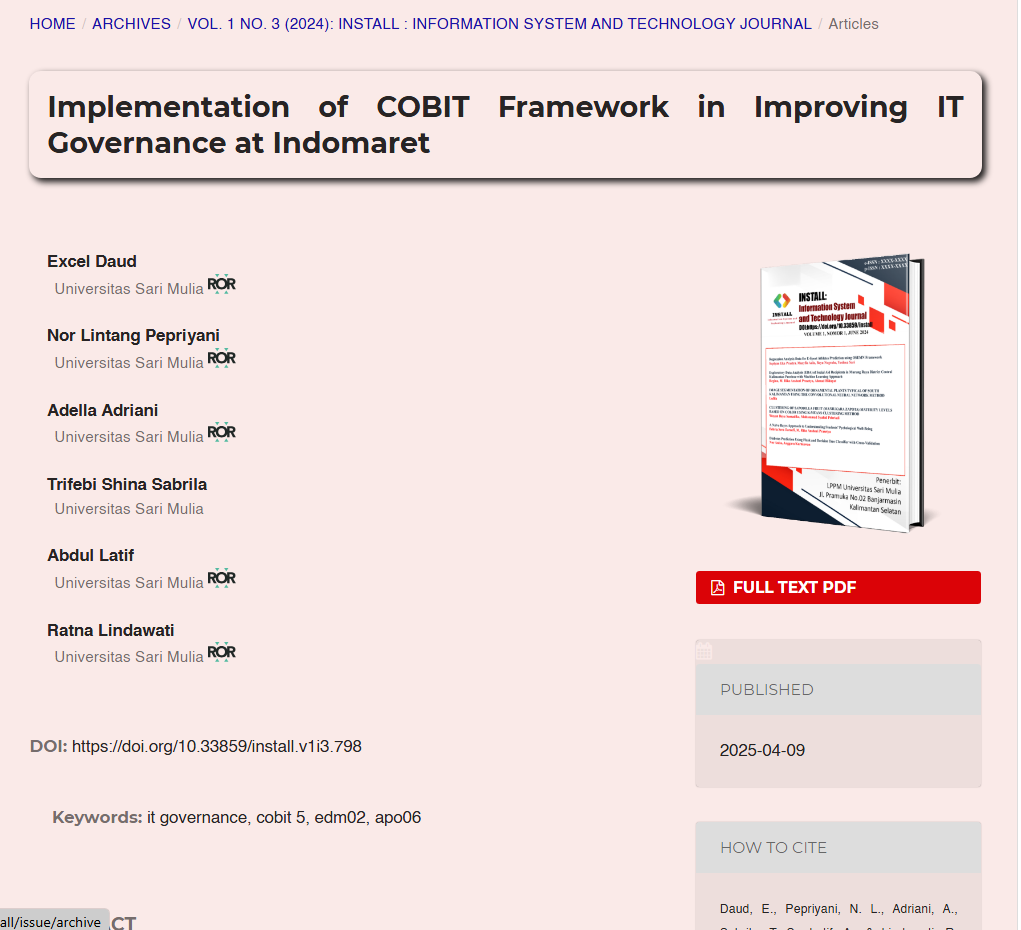Open Archives breadcrumb link
This screenshot has width=1021, height=930.
coord(131,24)
